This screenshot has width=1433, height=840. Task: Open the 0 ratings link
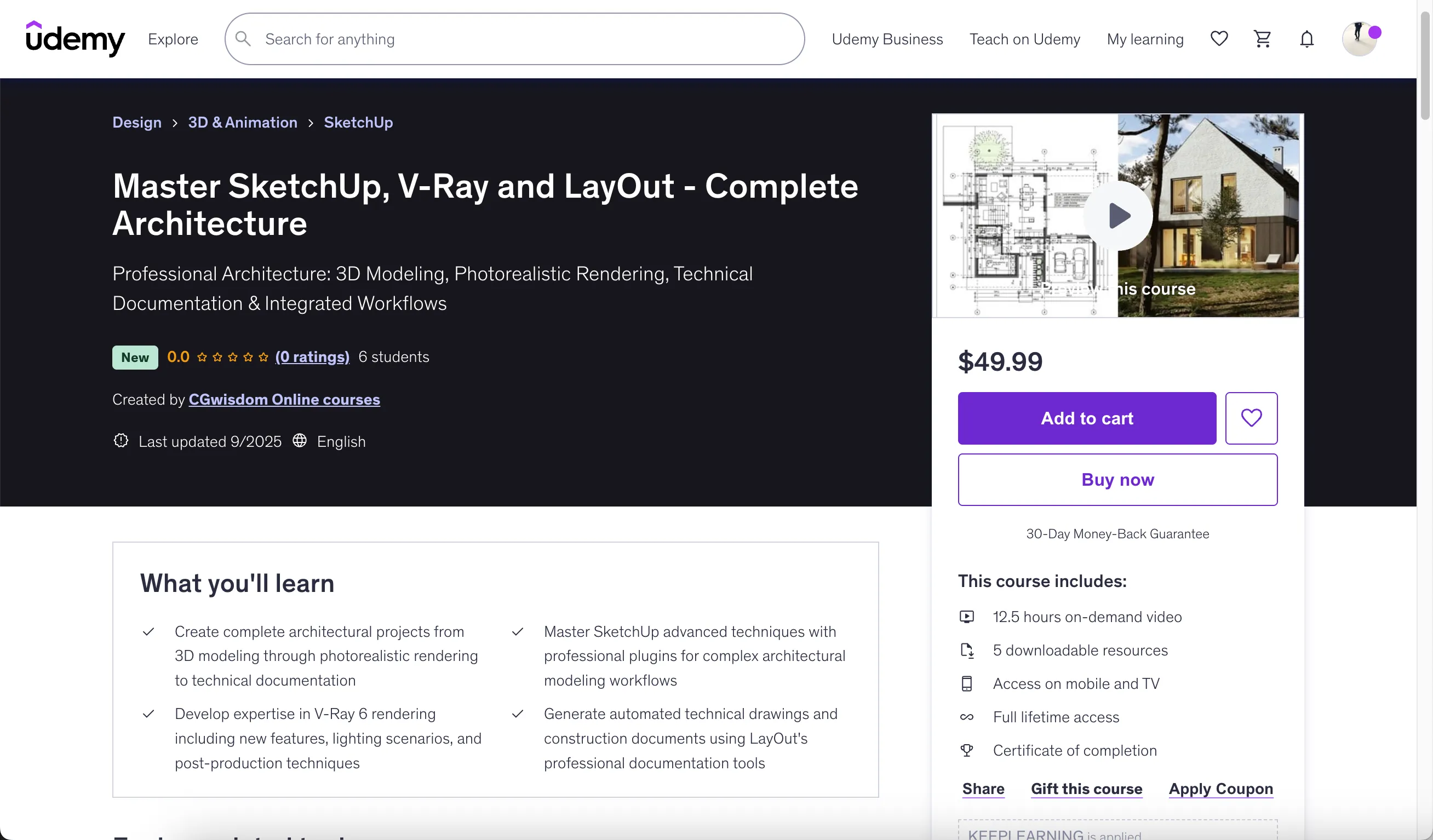[312, 356]
